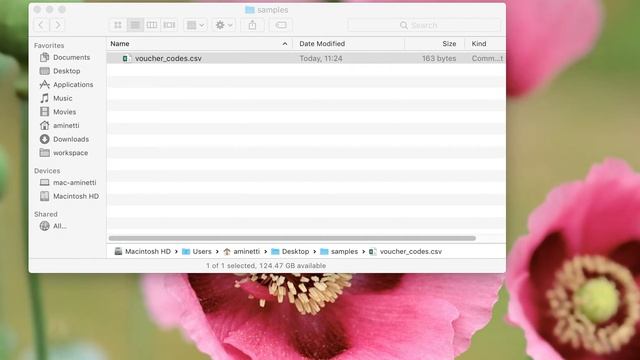
Task: Select voucher_codes.csv file row
Action: (306, 58)
